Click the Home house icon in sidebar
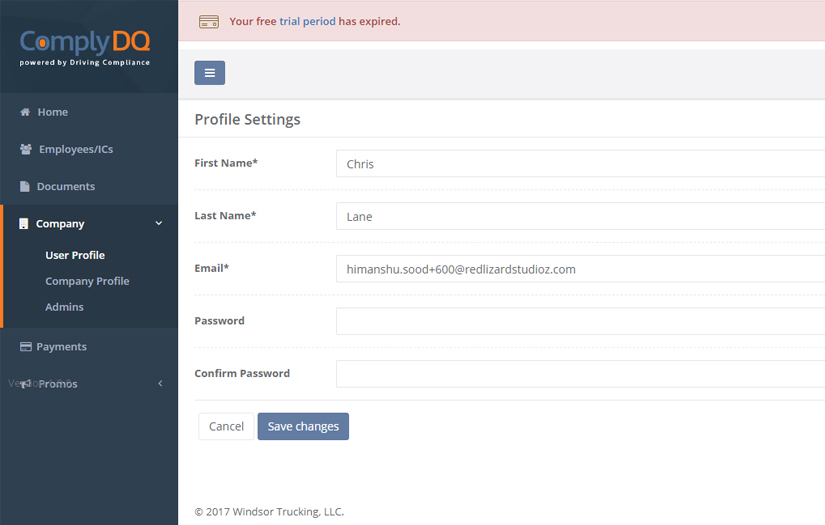The image size is (825, 525). pos(25,112)
